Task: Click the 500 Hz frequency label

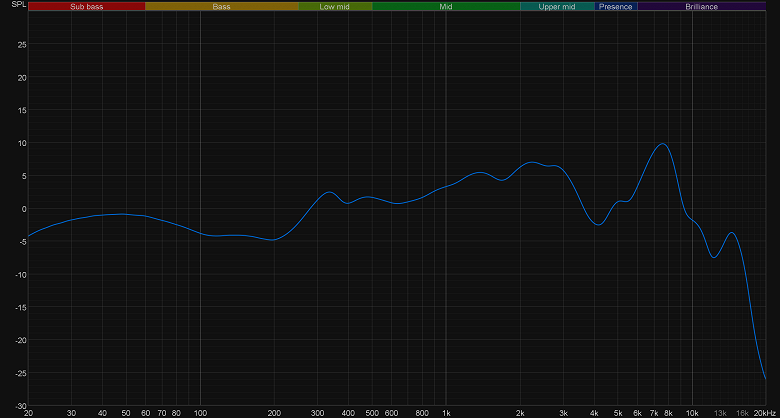Action: click(x=372, y=413)
